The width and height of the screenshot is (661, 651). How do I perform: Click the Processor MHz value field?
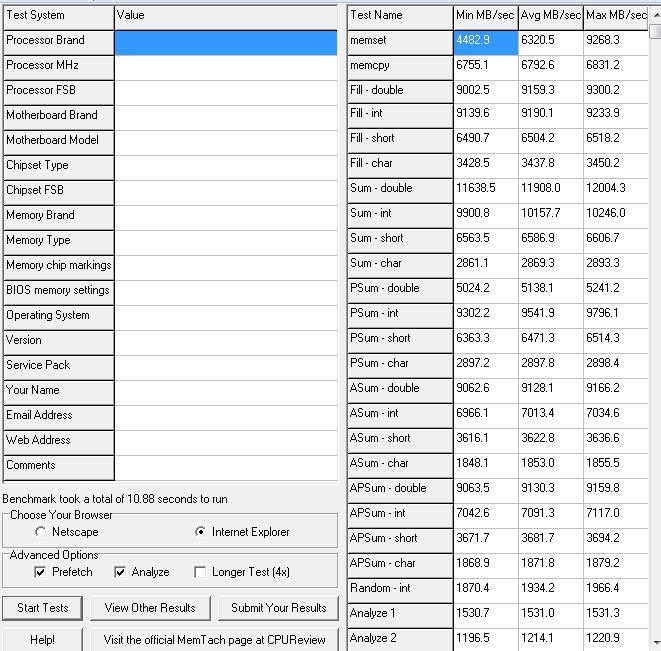[226, 68]
